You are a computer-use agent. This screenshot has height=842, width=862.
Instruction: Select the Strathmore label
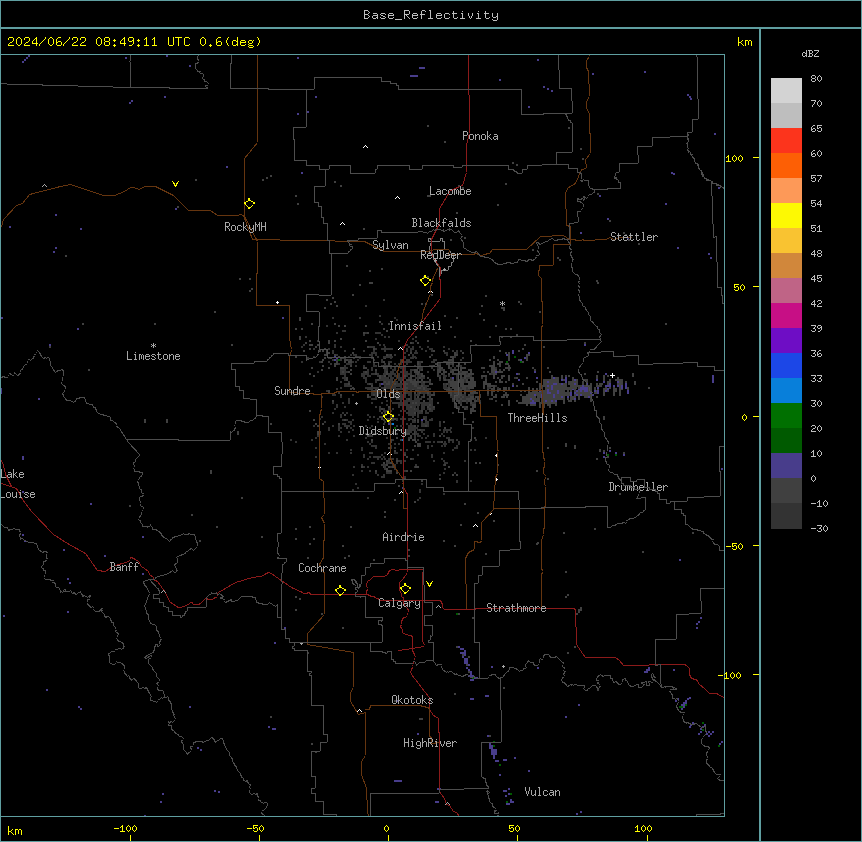pos(516,608)
